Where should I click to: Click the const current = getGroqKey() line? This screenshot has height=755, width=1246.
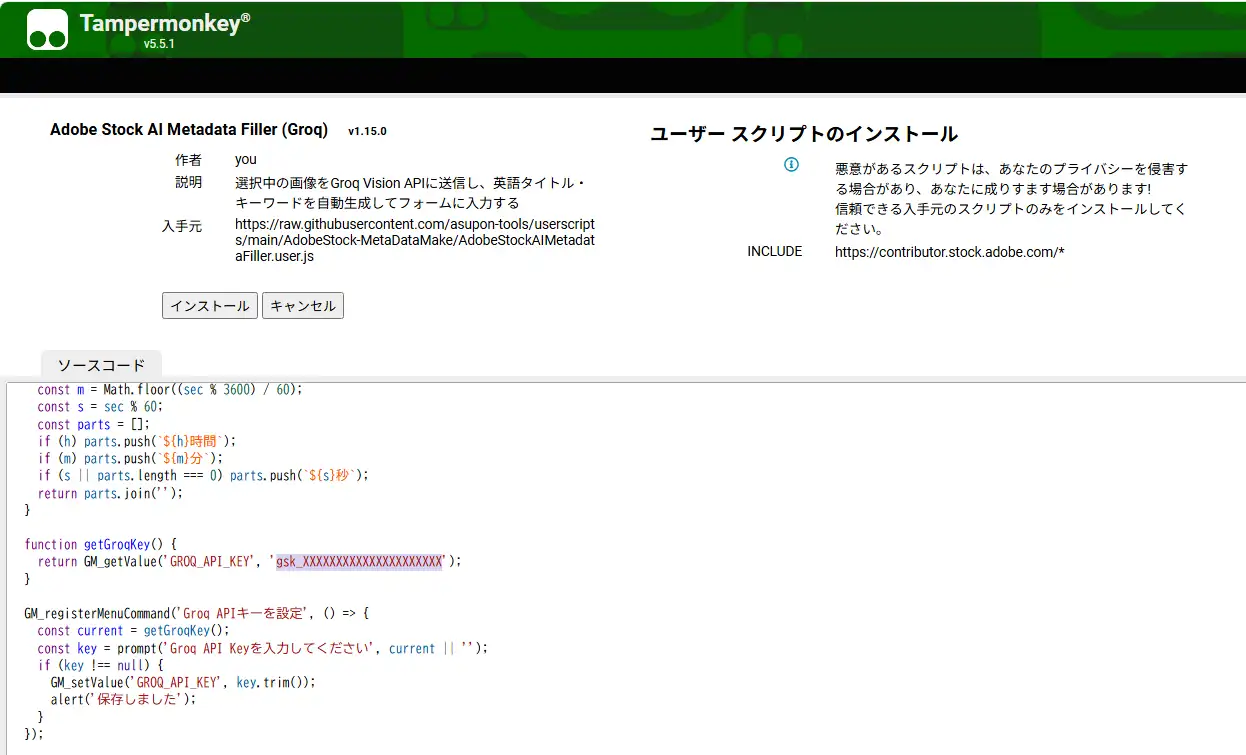[x=133, y=631]
